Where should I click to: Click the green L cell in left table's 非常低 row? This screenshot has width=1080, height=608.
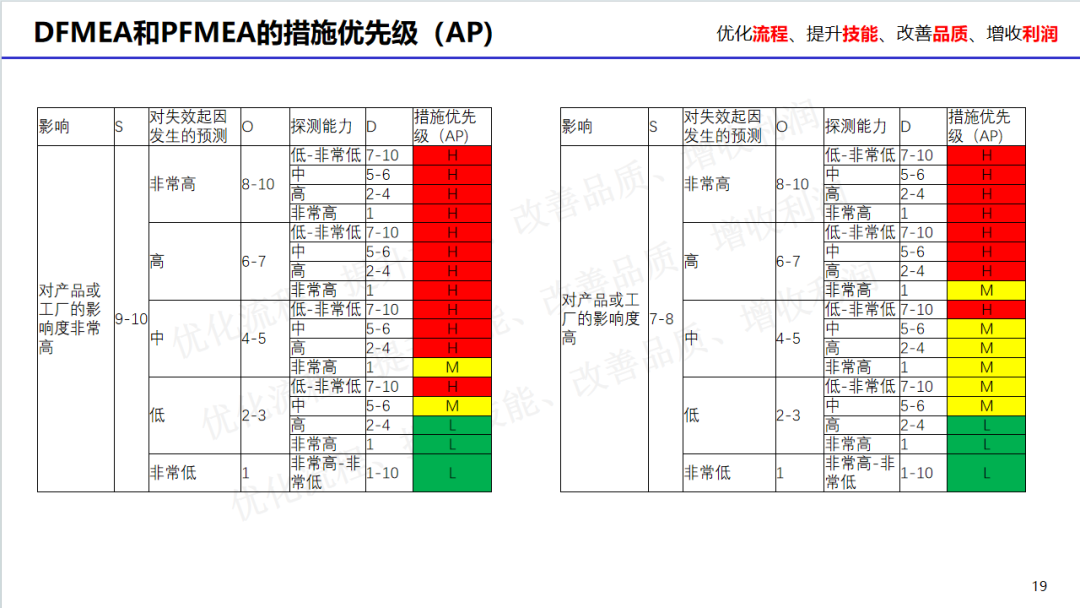(x=452, y=472)
